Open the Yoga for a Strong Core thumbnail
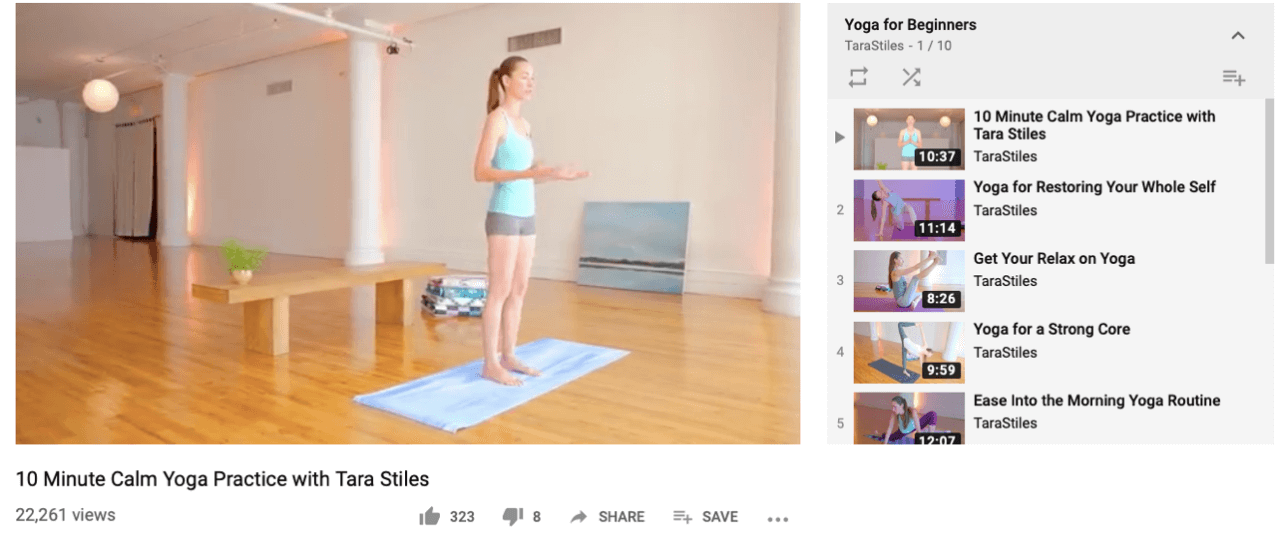Viewport: 1279px width, 542px height. click(909, 352)
